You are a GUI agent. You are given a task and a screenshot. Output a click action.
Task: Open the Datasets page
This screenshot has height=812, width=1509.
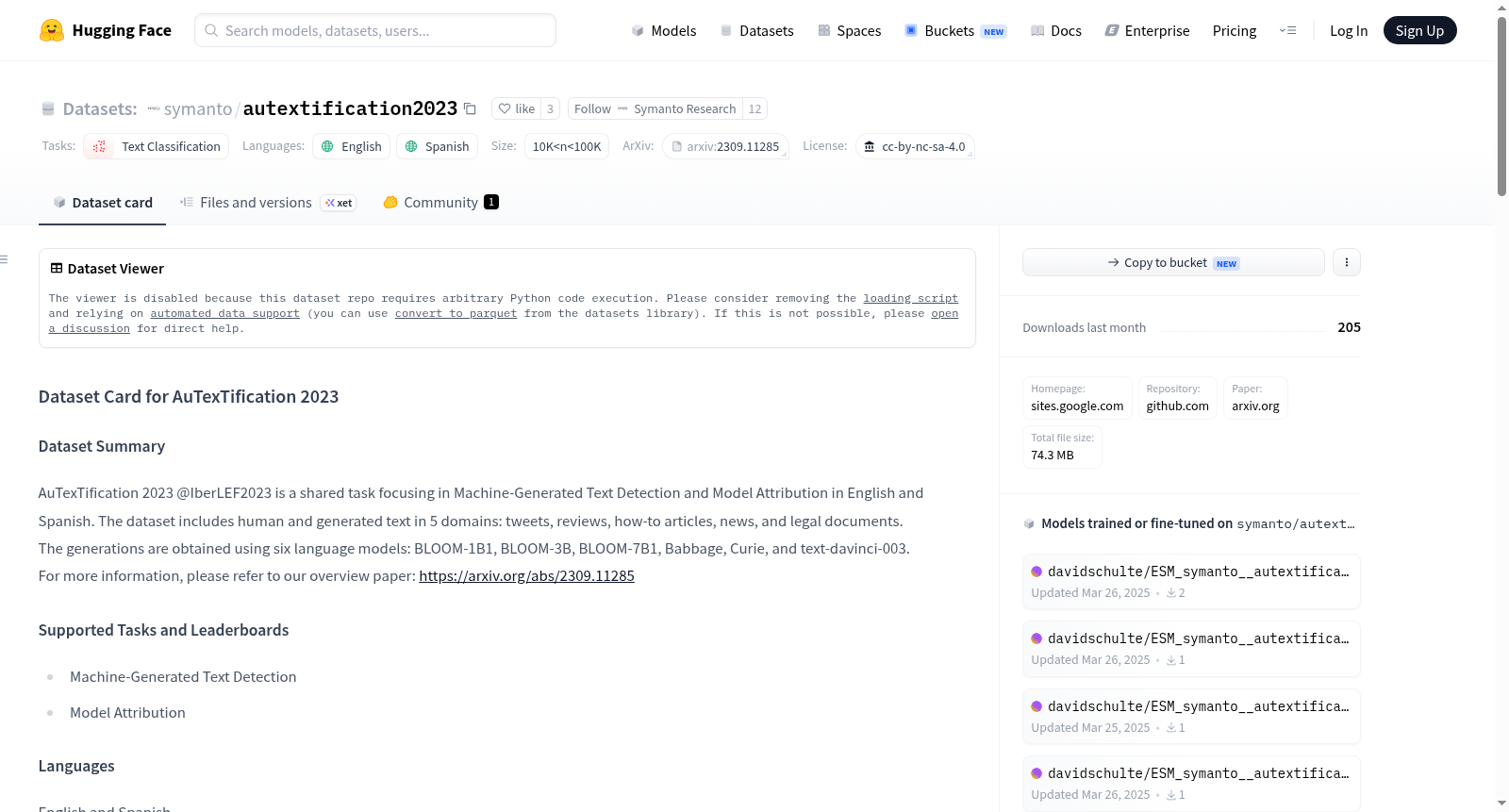tap(757, 30)
